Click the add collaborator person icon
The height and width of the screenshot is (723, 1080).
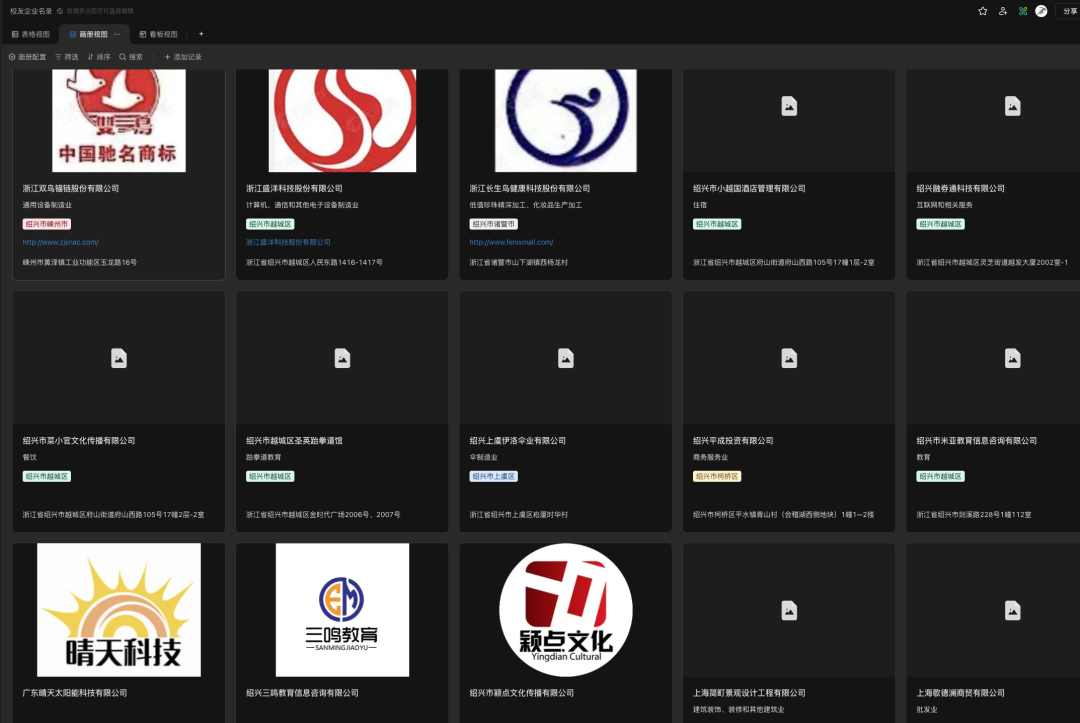[x=1003, y=11]
